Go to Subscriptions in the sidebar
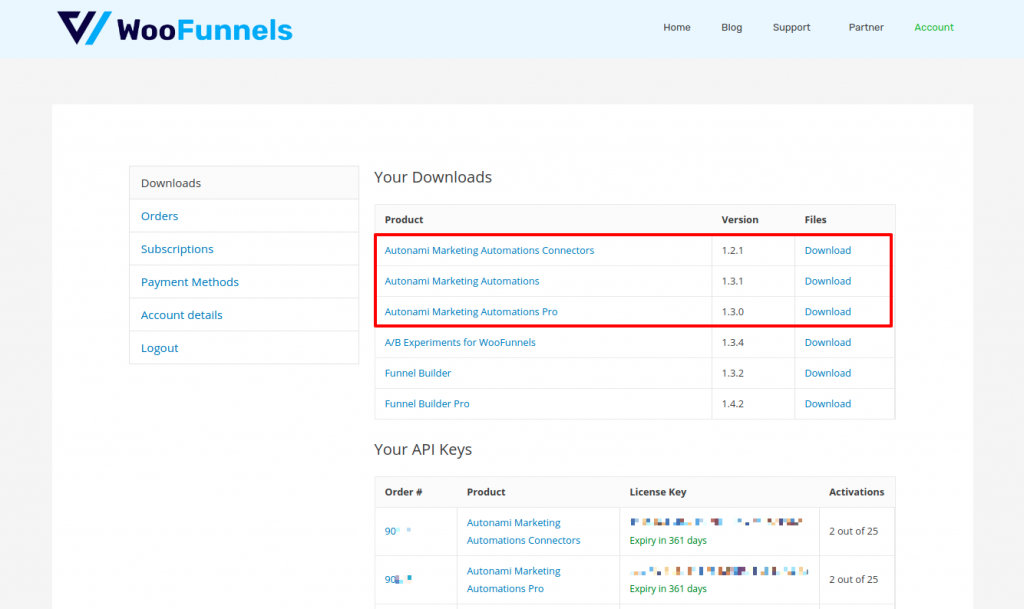 pyautogui.click(x=244, y=249)
